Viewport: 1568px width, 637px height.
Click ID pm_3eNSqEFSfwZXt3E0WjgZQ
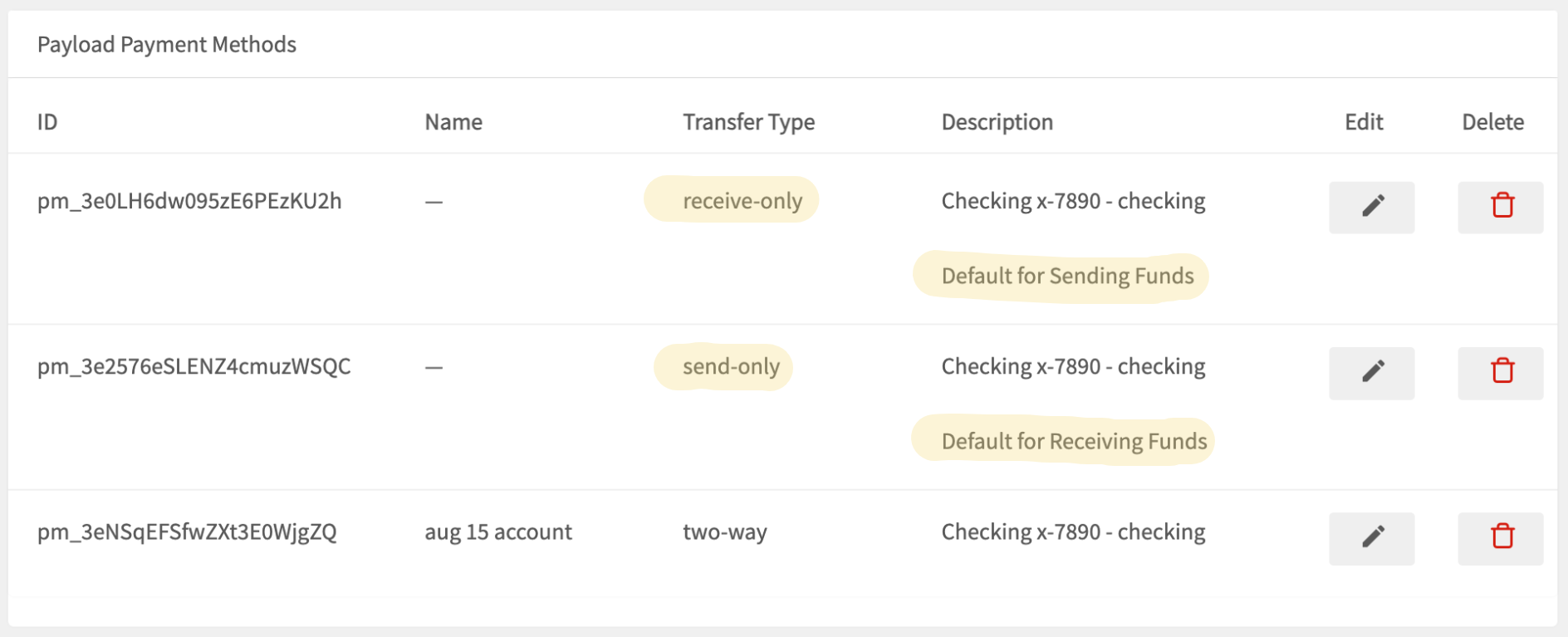point(187,532)
